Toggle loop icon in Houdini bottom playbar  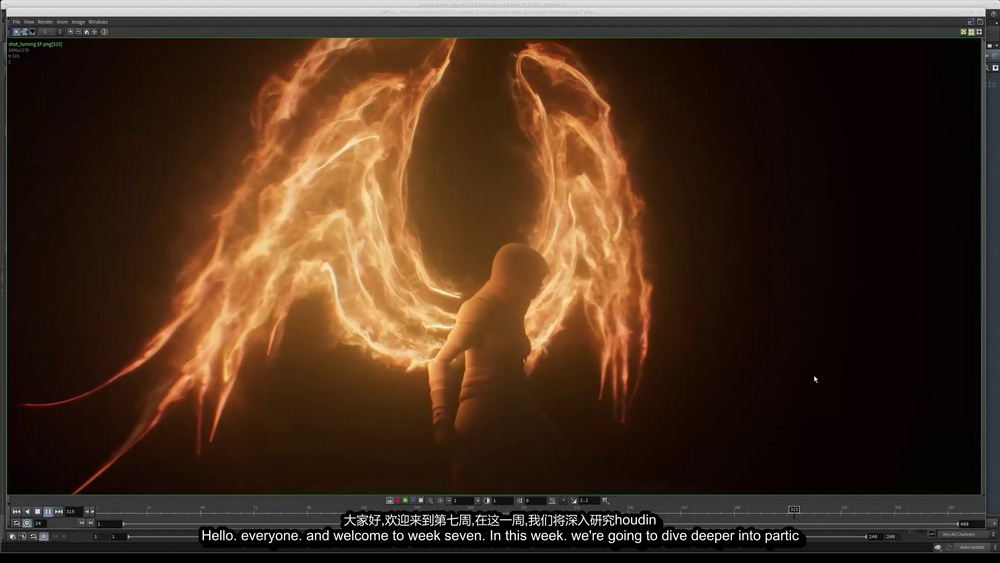[34, 536]
